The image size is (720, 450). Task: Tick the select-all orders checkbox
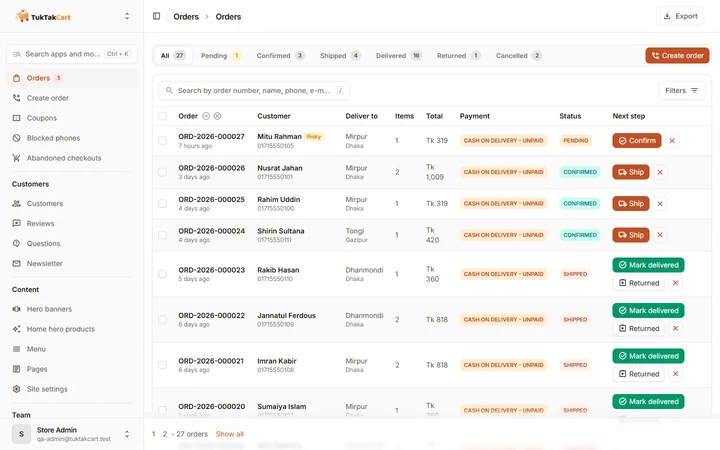coord(163,116)
